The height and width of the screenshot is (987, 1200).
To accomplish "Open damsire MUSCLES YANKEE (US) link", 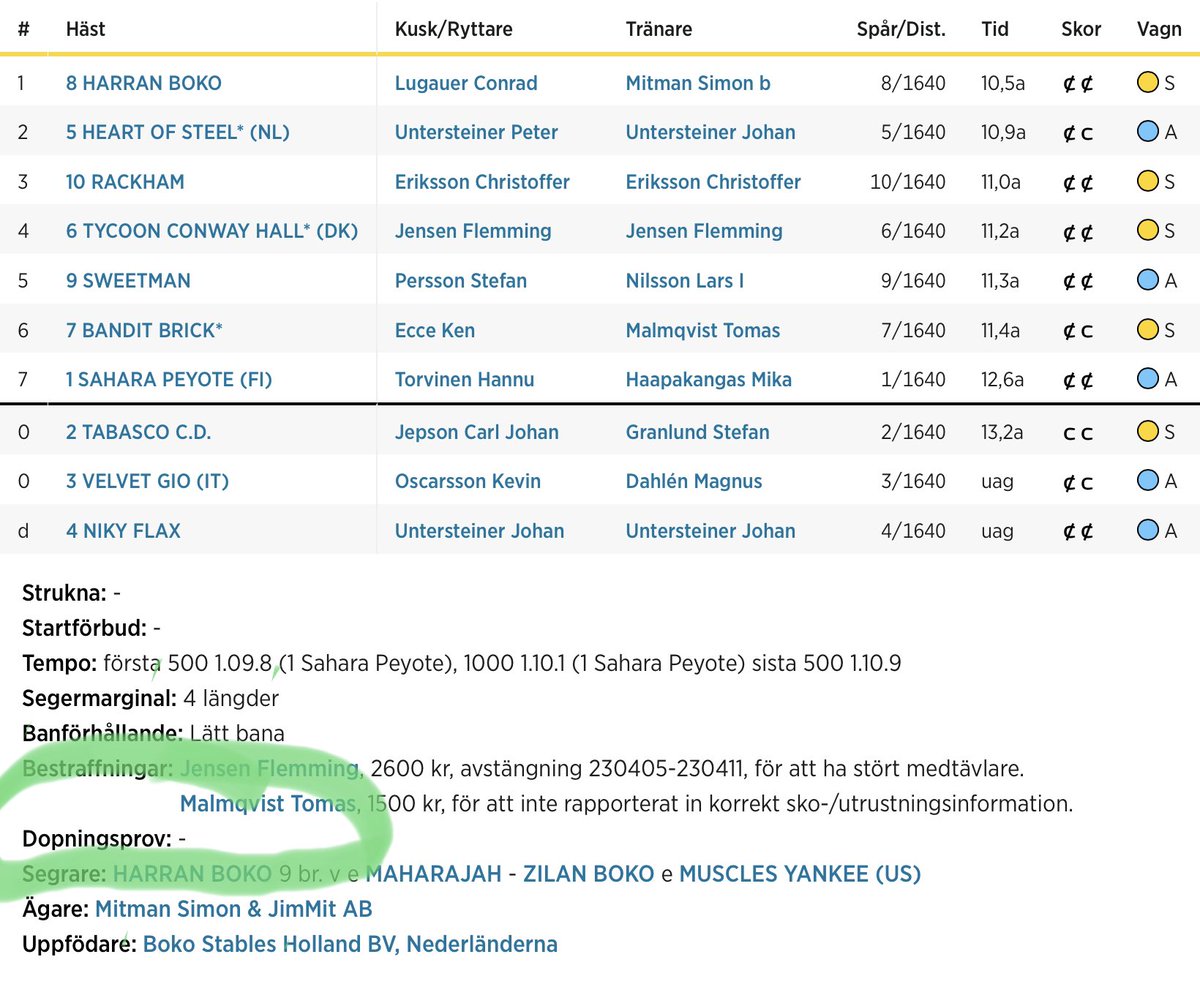I will (x=800, y=874).
